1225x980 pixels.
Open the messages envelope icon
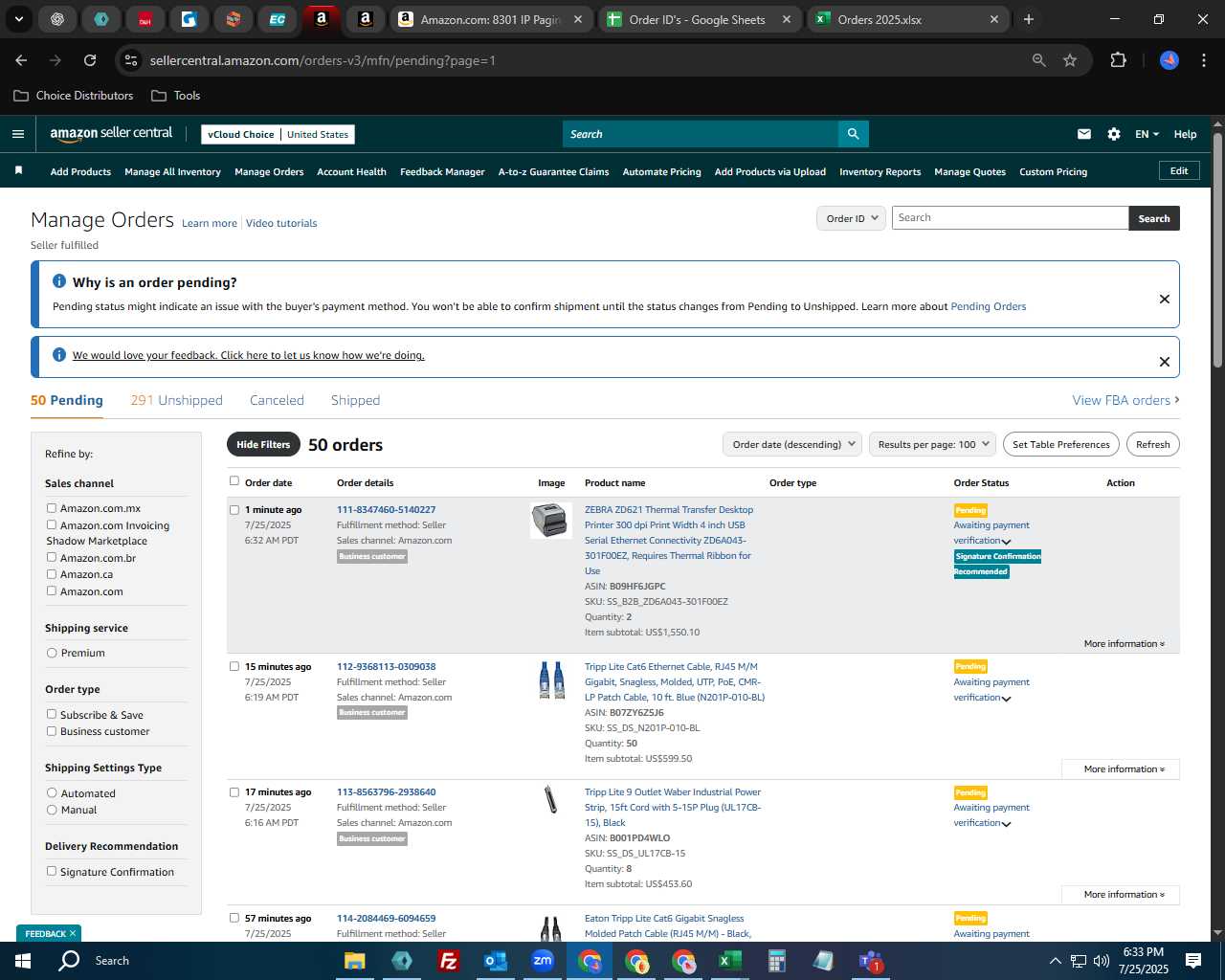[1084, 134]
